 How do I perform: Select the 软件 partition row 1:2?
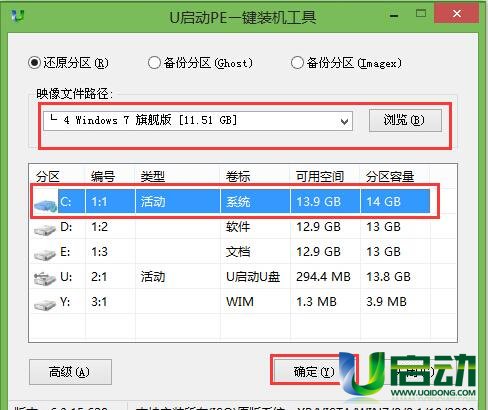click(230, 227)
